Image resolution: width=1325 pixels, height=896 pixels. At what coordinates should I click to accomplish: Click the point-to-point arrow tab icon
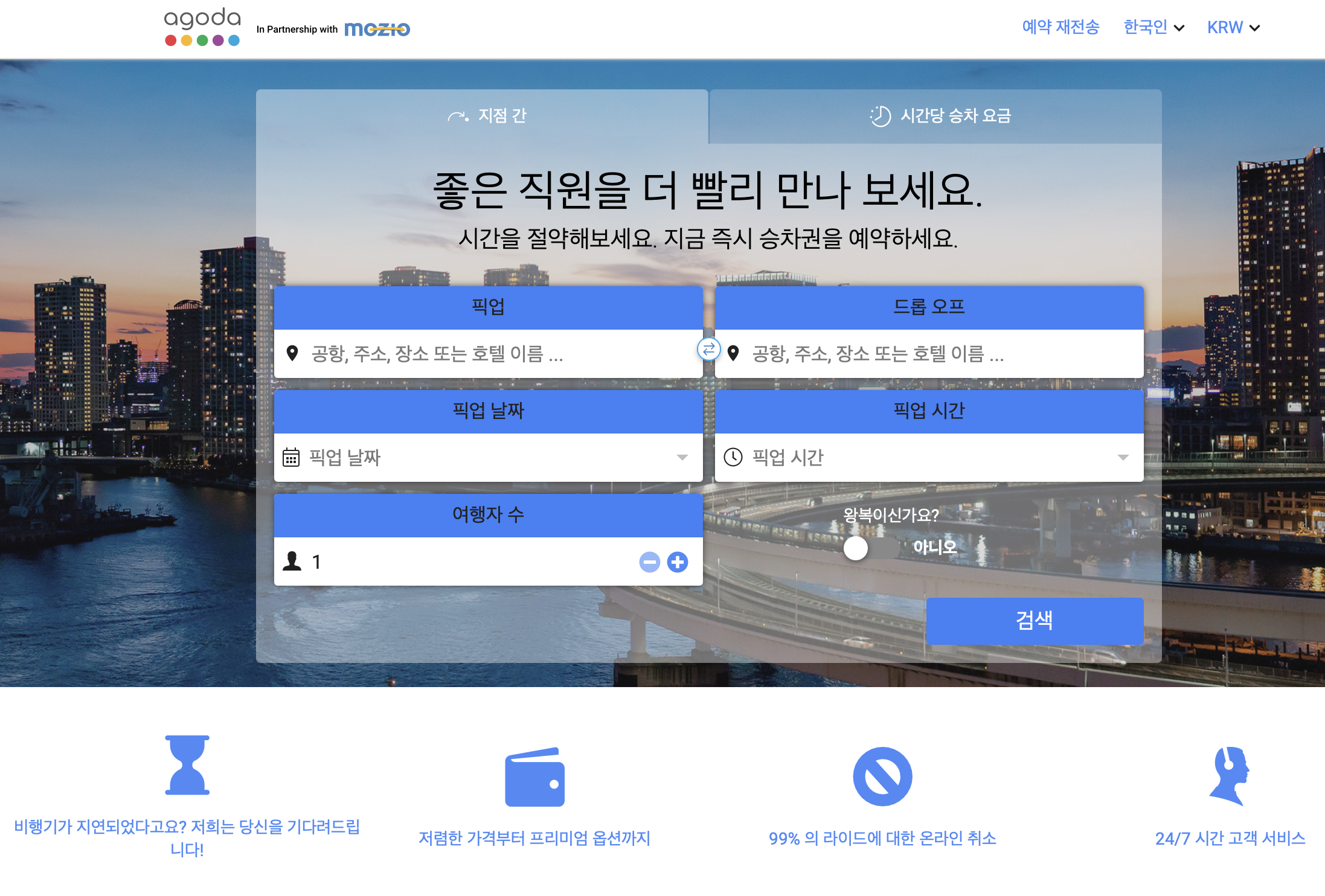[458, 116]
